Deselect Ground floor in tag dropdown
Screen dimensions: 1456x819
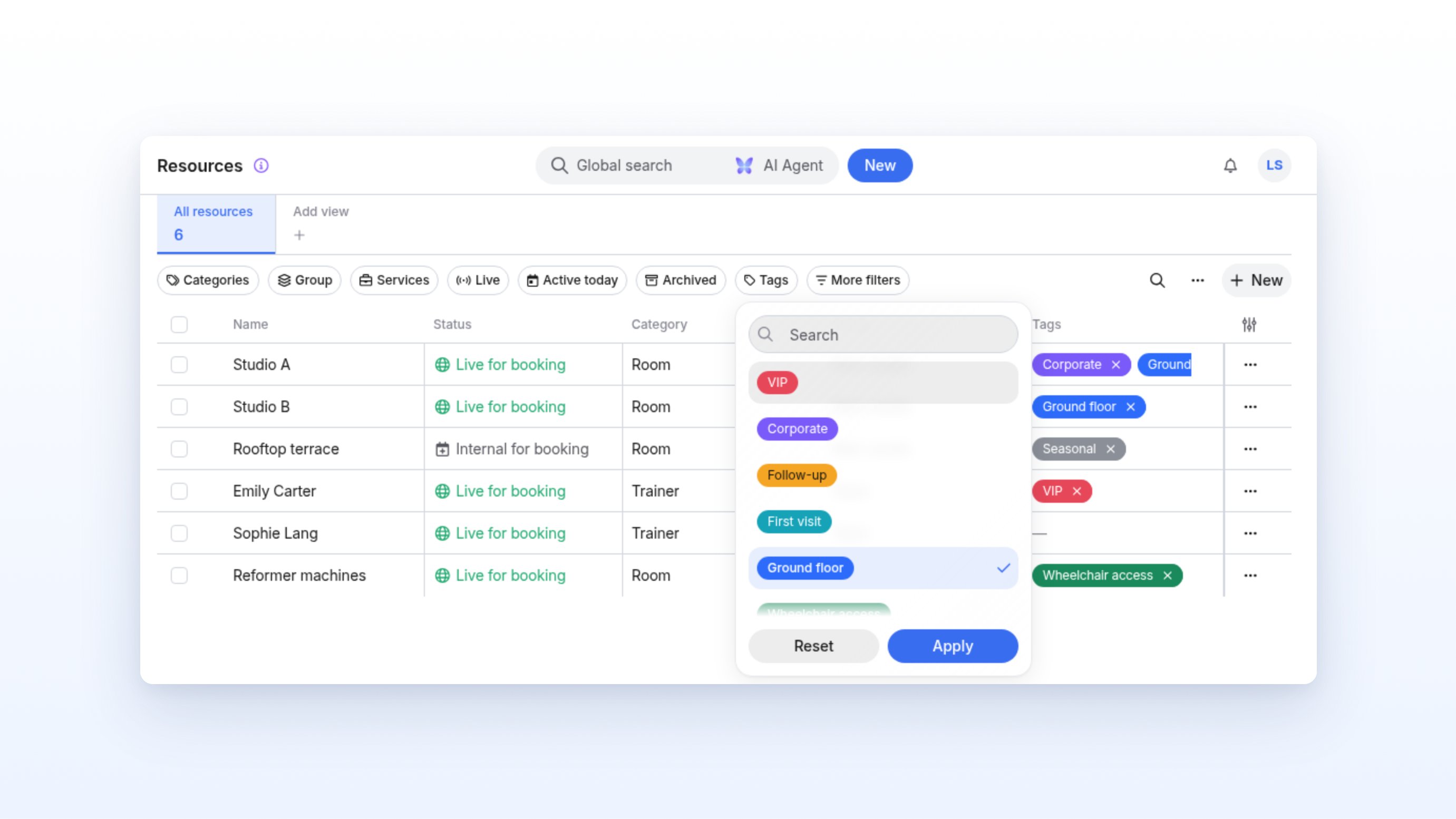[x=883, y=568]
